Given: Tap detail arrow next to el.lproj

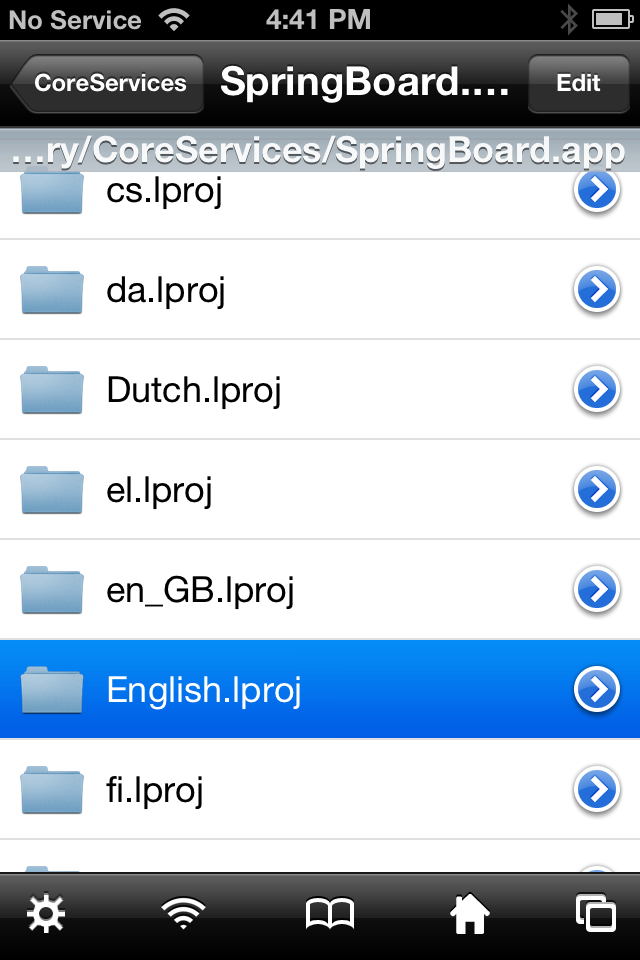Looking at the screenshot, I should (x=597, y=490).
